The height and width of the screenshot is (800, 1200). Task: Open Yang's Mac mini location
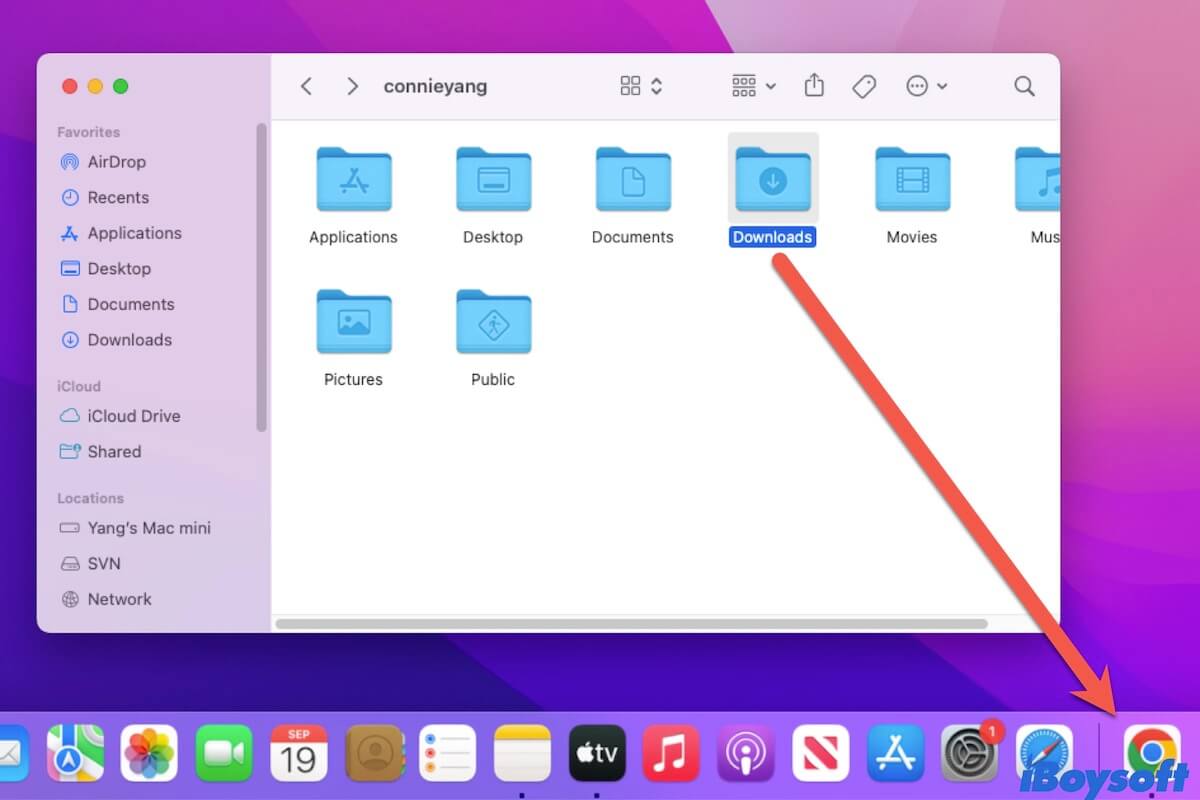(146, 528)
